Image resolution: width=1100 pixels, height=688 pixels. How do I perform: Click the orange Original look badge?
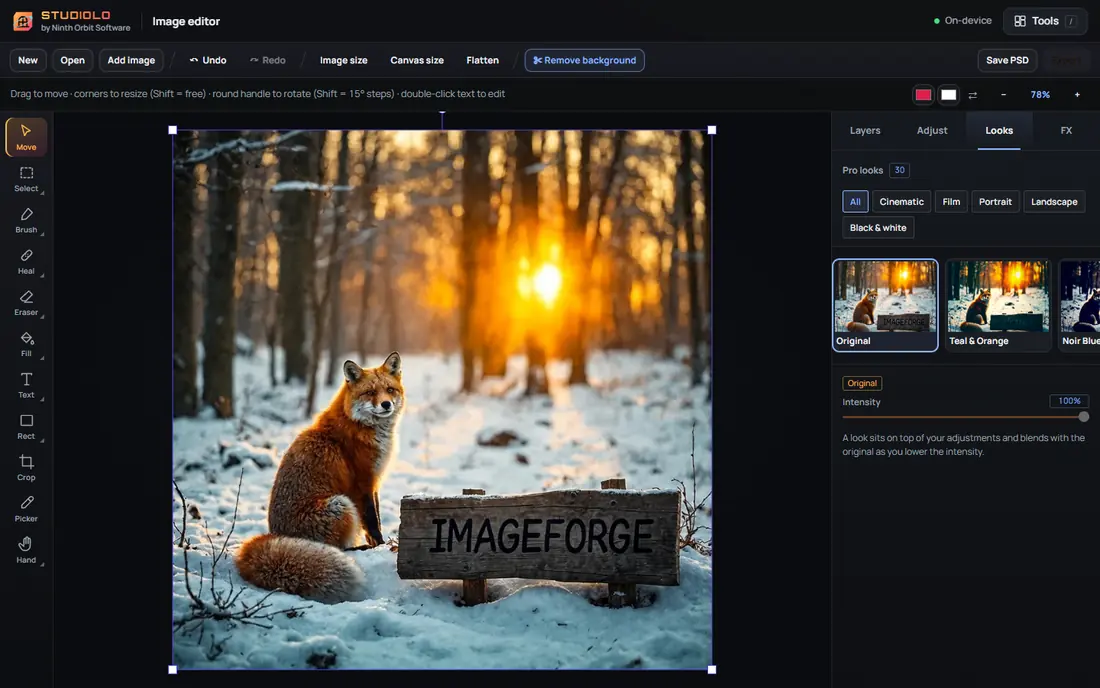click(x=861, y=384)
